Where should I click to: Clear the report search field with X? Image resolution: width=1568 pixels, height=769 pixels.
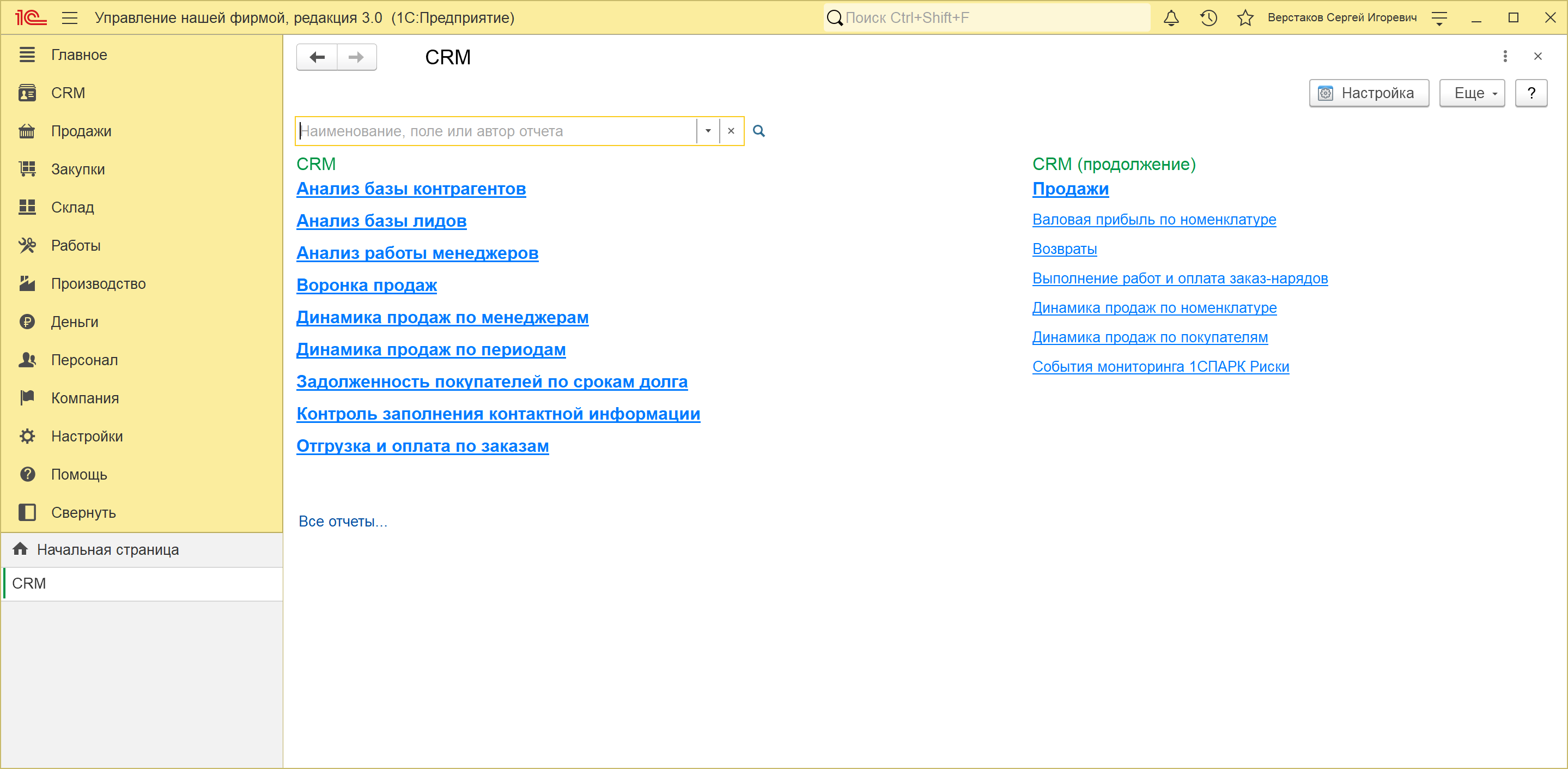click(x=731, y=131)
